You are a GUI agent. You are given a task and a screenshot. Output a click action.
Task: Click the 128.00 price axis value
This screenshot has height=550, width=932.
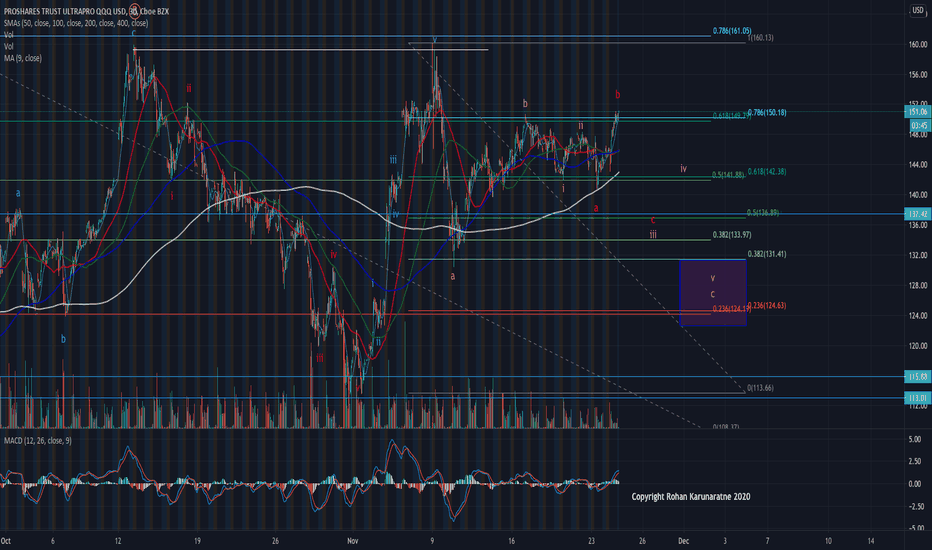(x=917, y=285)
